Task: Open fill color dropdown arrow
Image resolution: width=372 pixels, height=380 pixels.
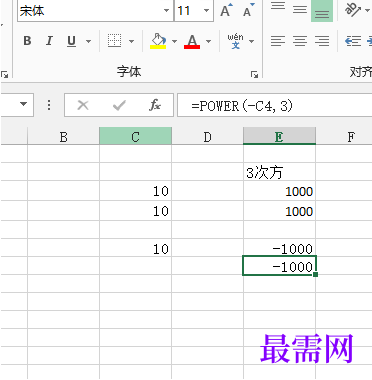Action: (174, 41)
